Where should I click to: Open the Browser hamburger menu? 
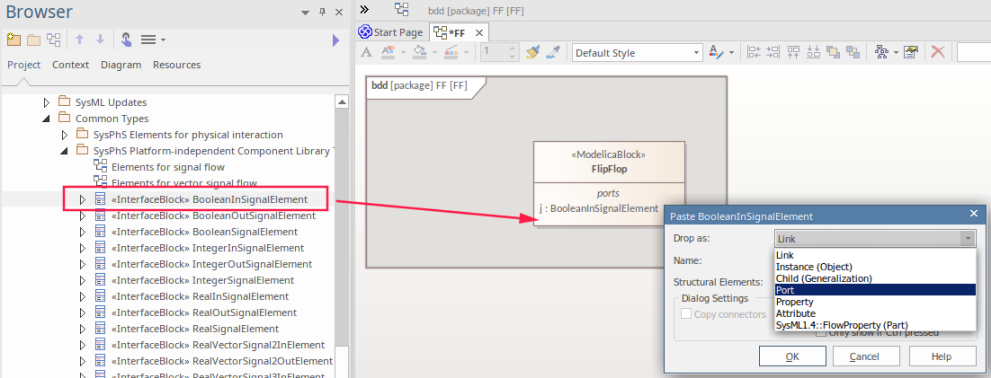coord(152,40)
